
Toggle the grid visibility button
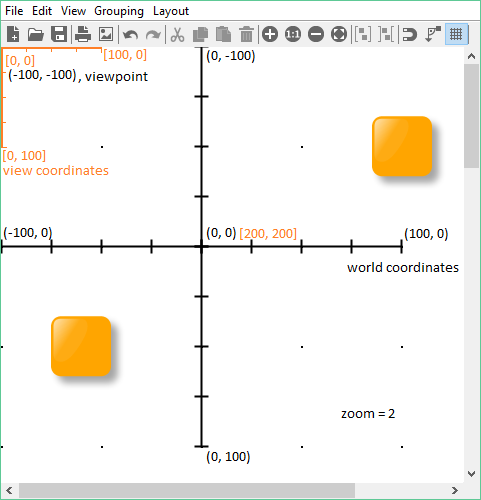[456, 34]
